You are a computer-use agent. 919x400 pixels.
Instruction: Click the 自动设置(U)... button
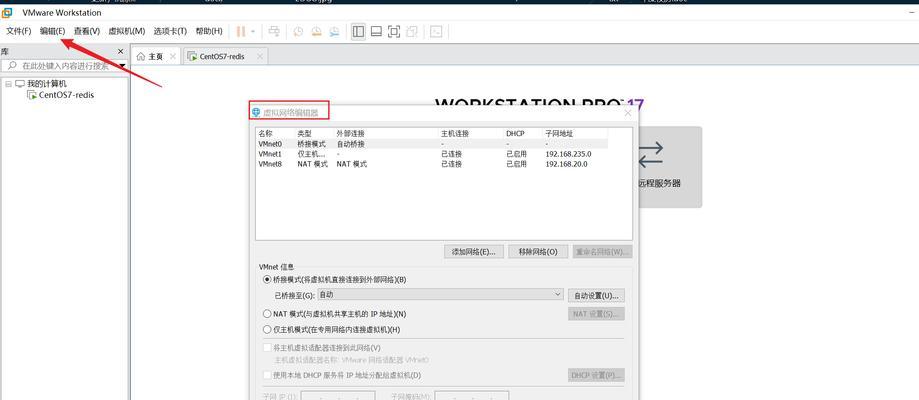[596, 295]
